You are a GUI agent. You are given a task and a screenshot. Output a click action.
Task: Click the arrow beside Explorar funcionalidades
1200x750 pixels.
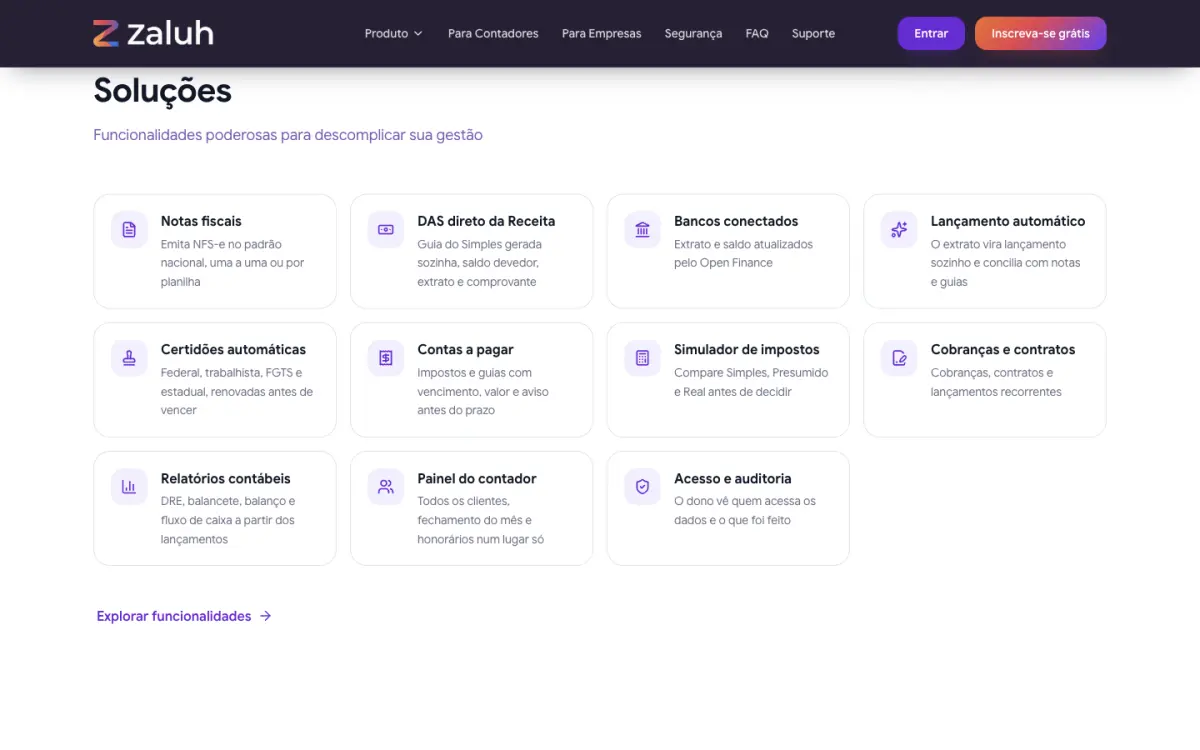(265, 616)
